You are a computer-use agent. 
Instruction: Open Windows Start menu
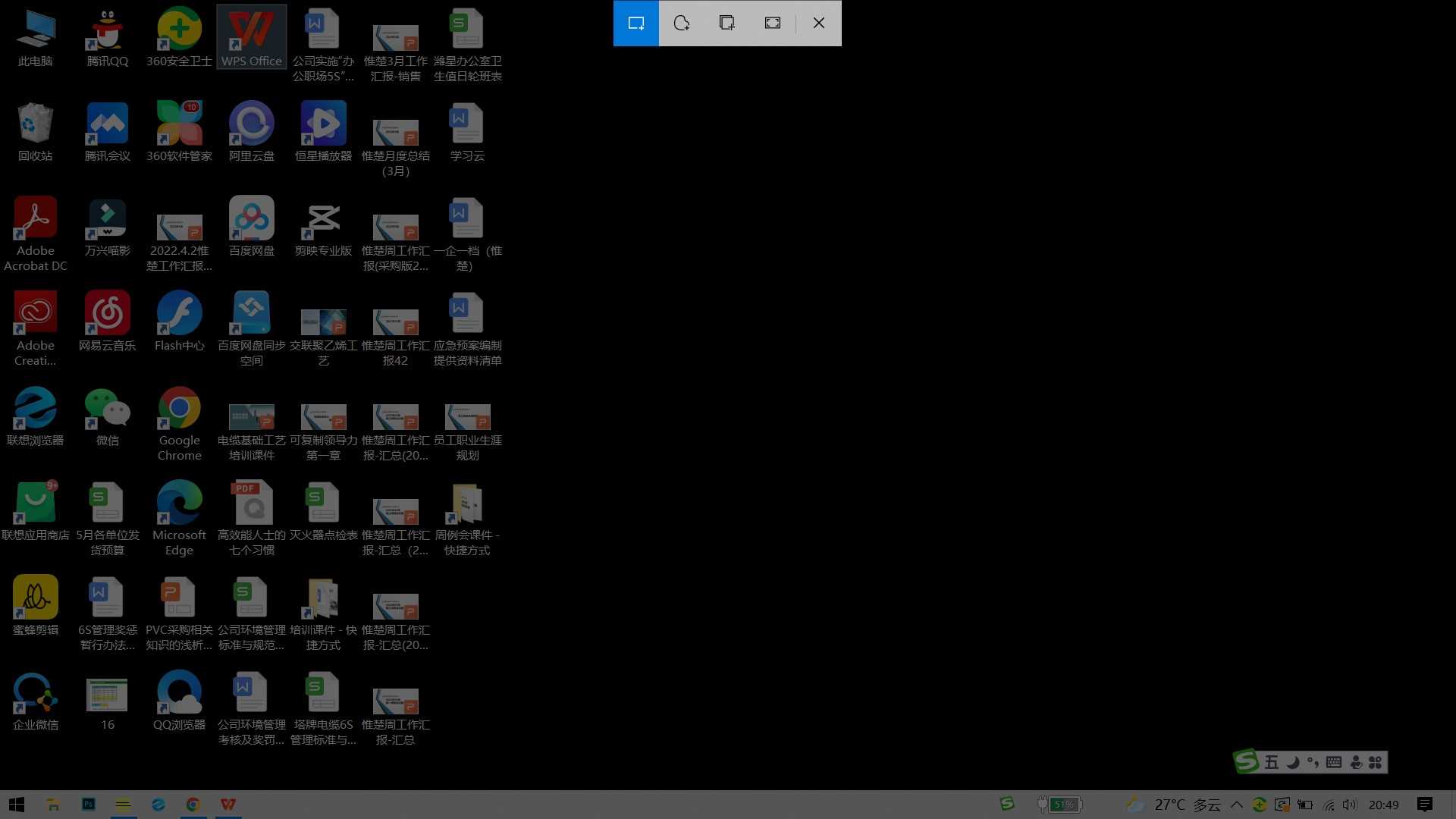click(x=15, y=805)
